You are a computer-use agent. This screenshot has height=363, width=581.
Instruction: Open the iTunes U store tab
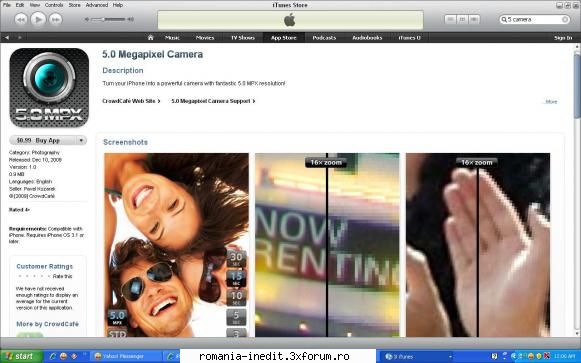click(409, 37)
